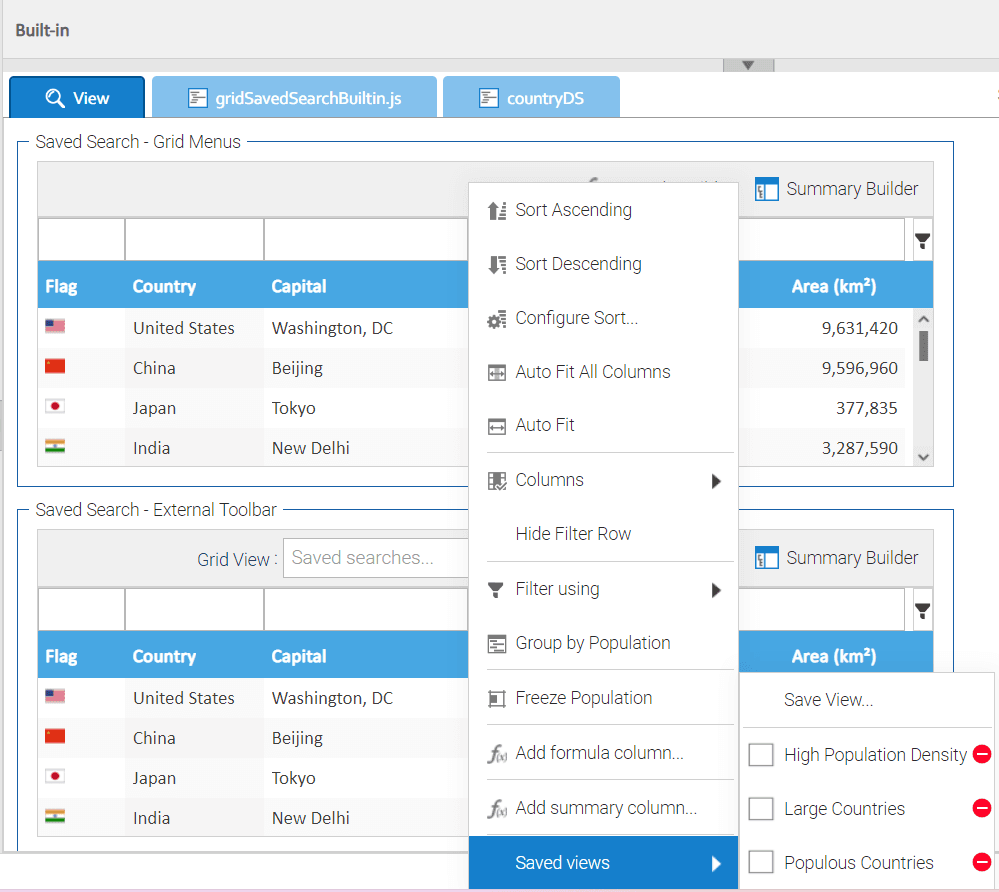This screenshot has width=999, height=892.
Task: Click the Country header in the Grid Menus grid
Action: pyautogui.click(x=194, y=286)
